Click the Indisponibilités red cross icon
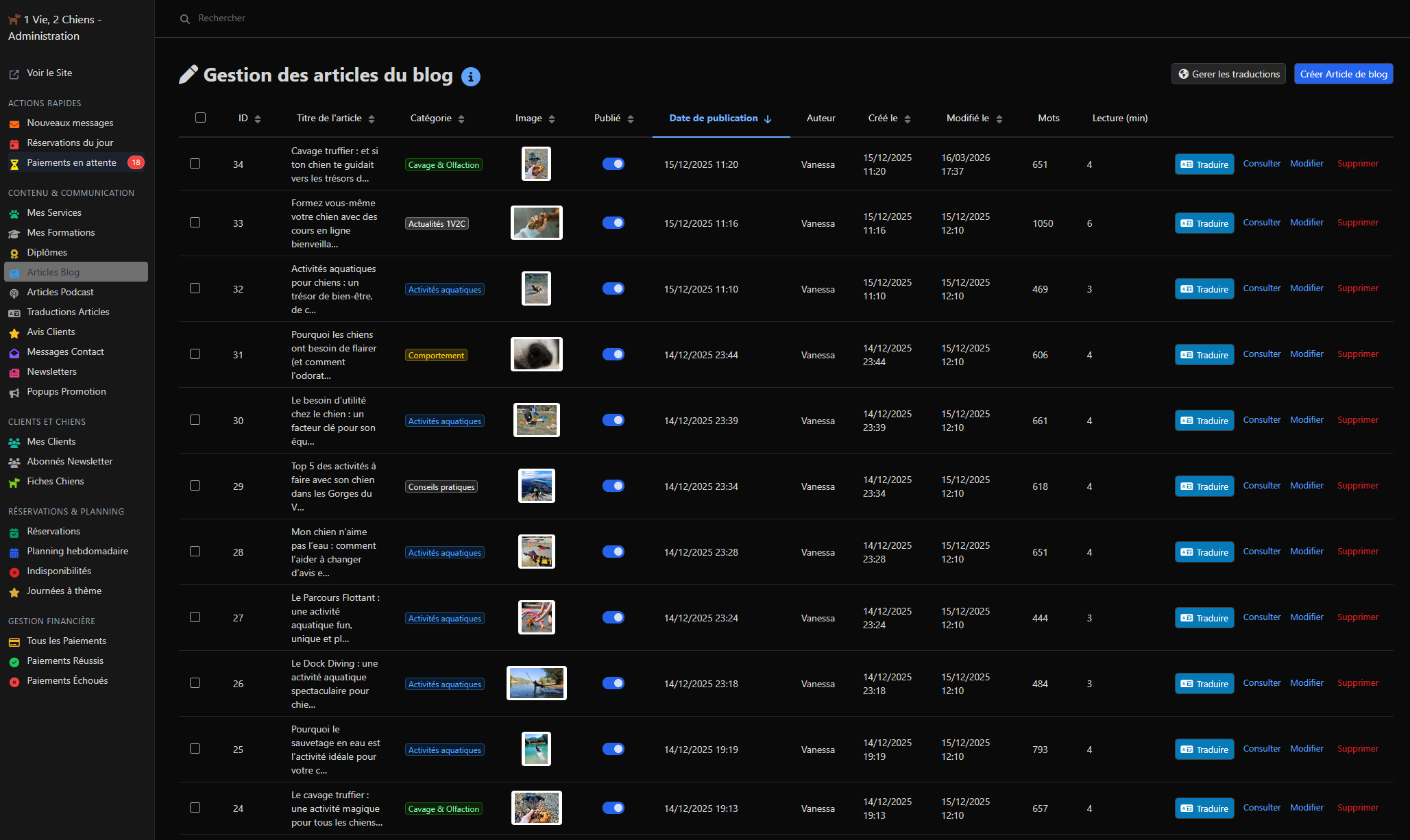Image resolution: width=1410 pixels, height=840 pixels. [14, 572]
